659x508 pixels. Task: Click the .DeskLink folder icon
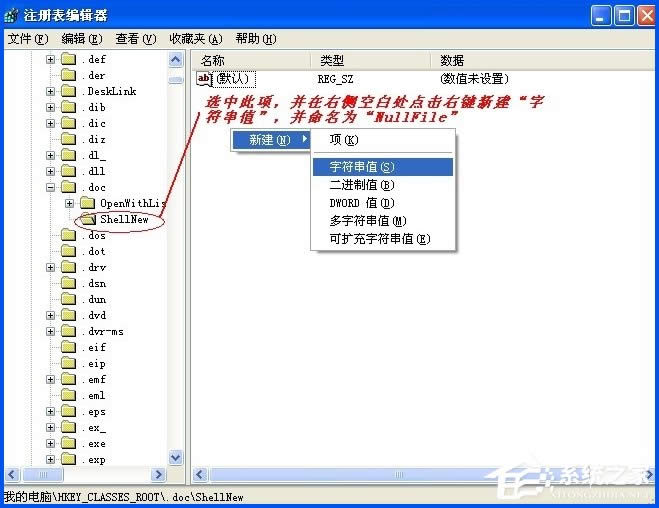(x=68, y=91)
